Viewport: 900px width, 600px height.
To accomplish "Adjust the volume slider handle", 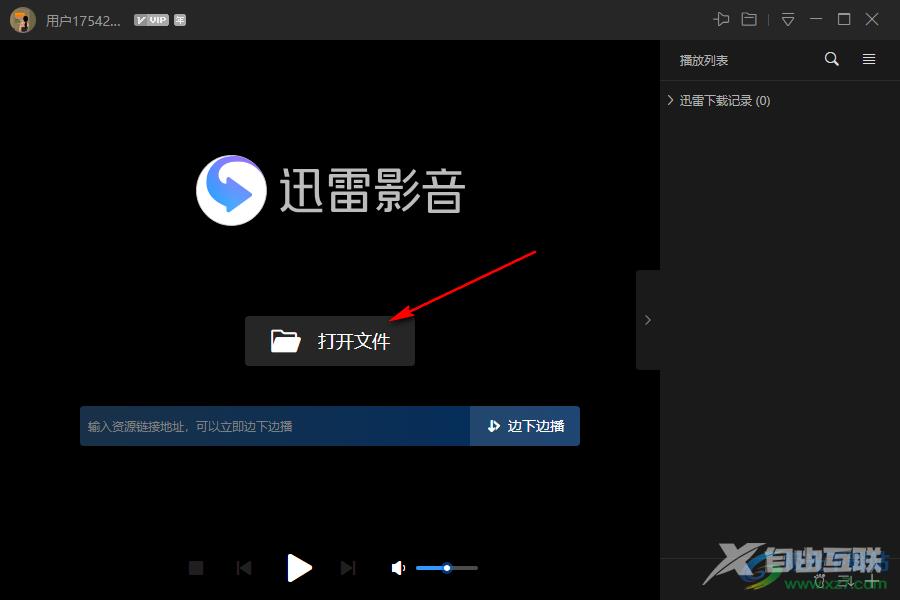I will [447, 568].
